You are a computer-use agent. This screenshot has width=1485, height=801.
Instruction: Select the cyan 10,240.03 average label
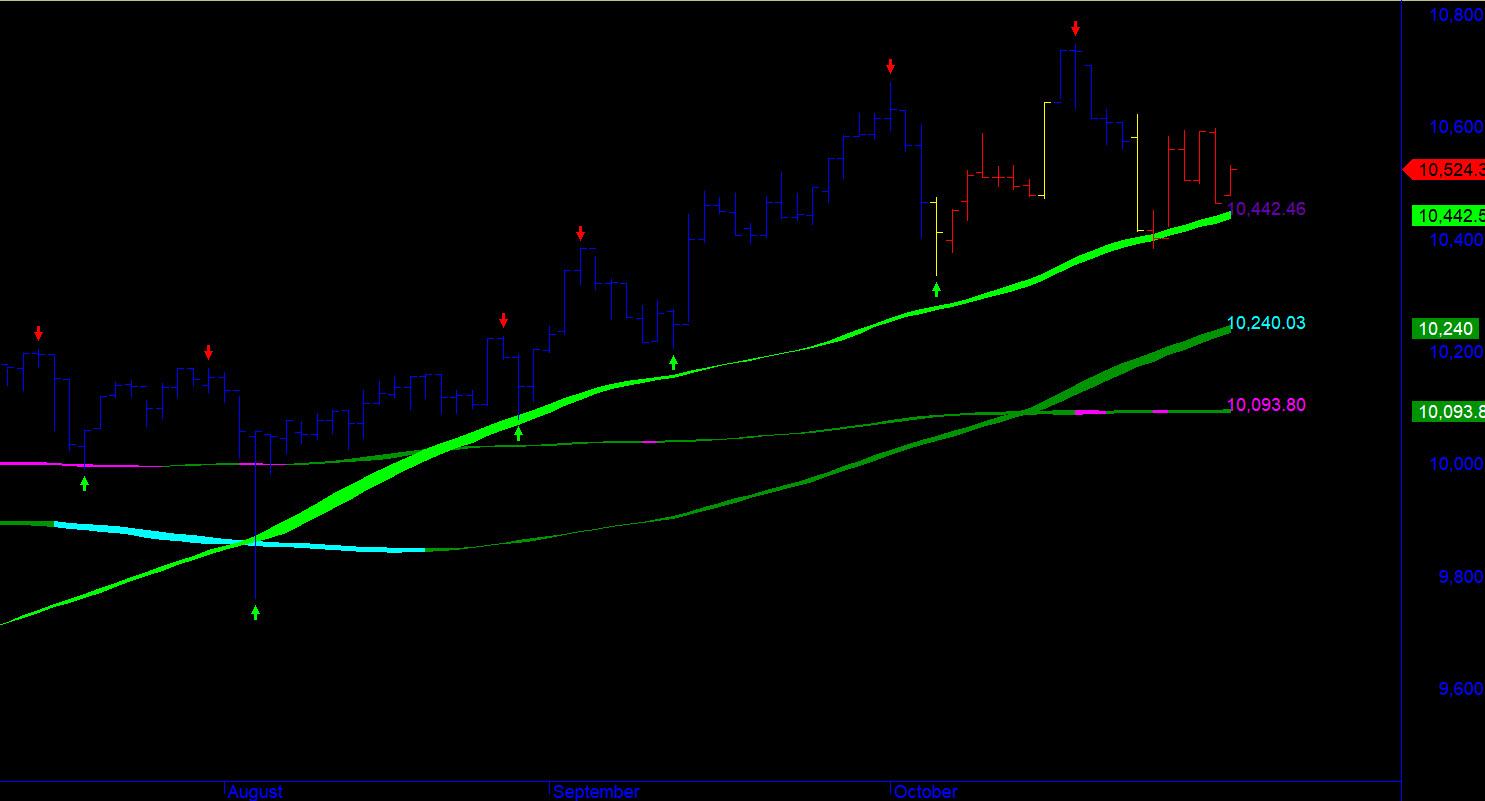point(1266,323)
